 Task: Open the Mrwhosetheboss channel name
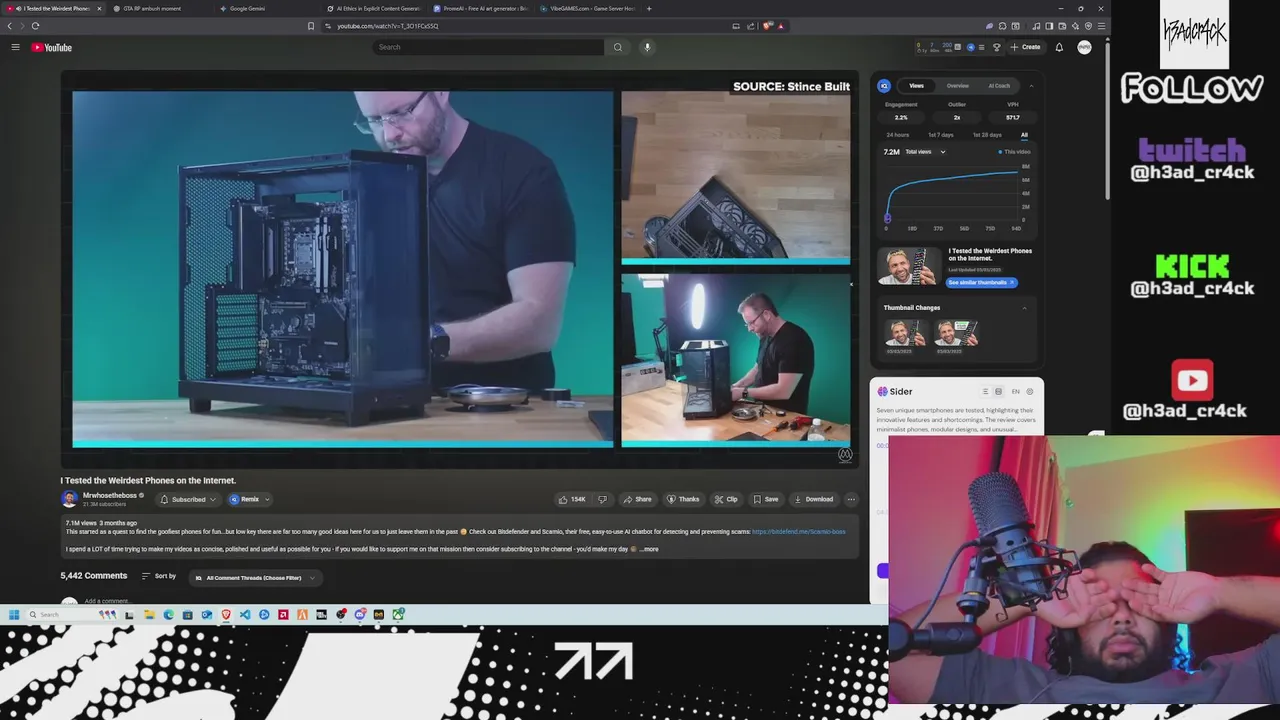pyautogui.click(x=110, y=495)
